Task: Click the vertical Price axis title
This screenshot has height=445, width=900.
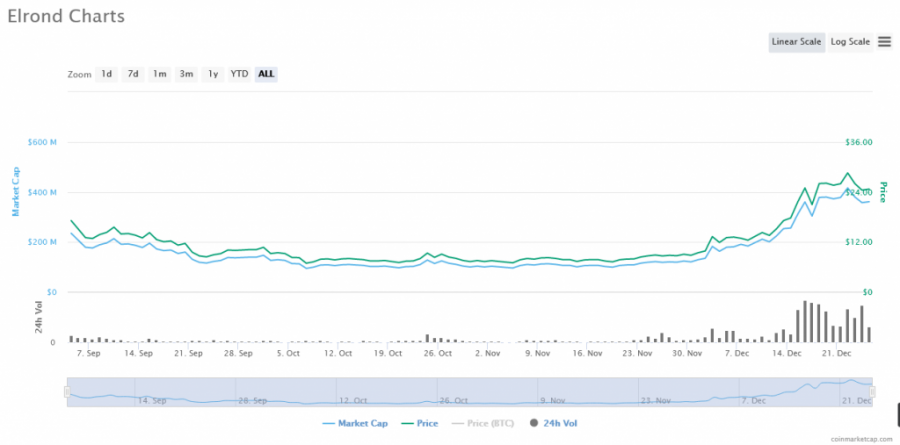Action: point(884,192)
